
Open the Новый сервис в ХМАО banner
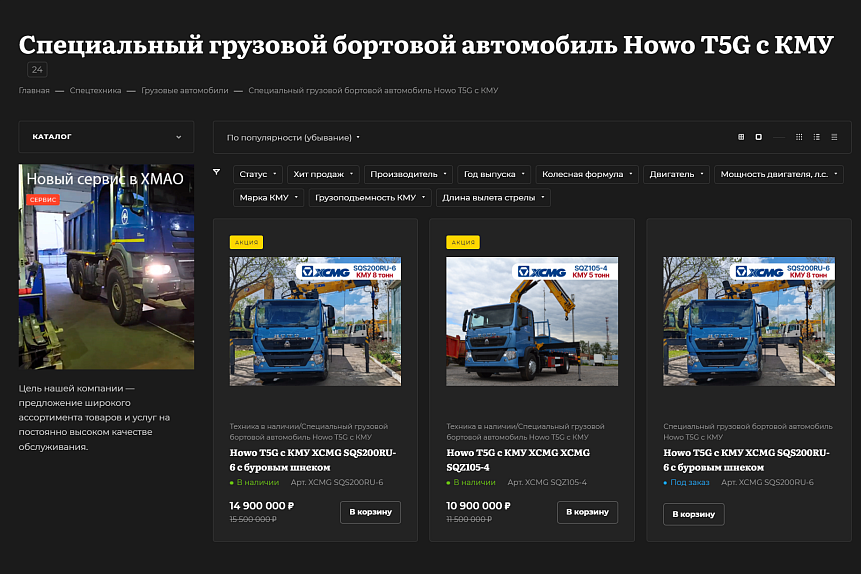coord(106,266)
